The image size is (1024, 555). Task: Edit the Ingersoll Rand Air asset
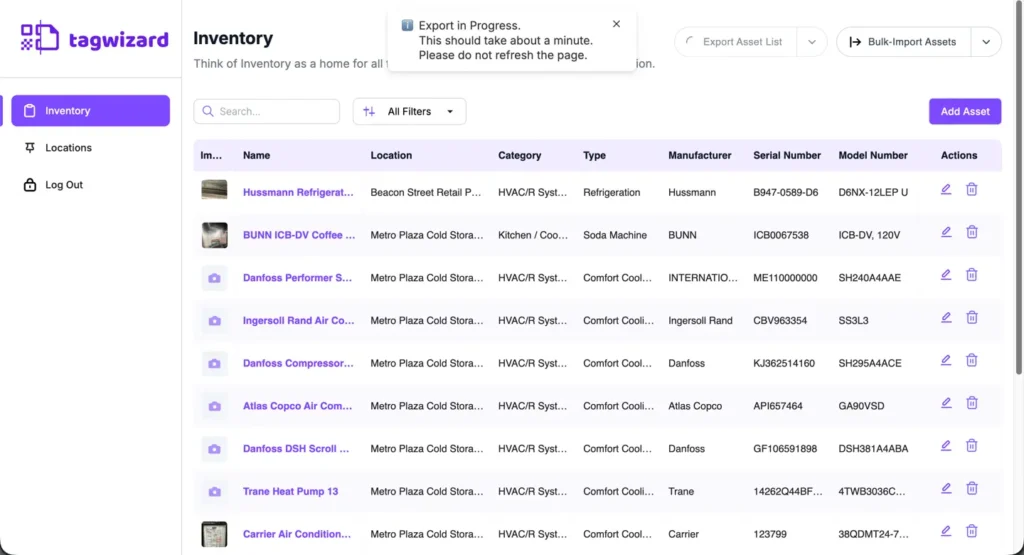pyautogui.click(x=946, y=317)
